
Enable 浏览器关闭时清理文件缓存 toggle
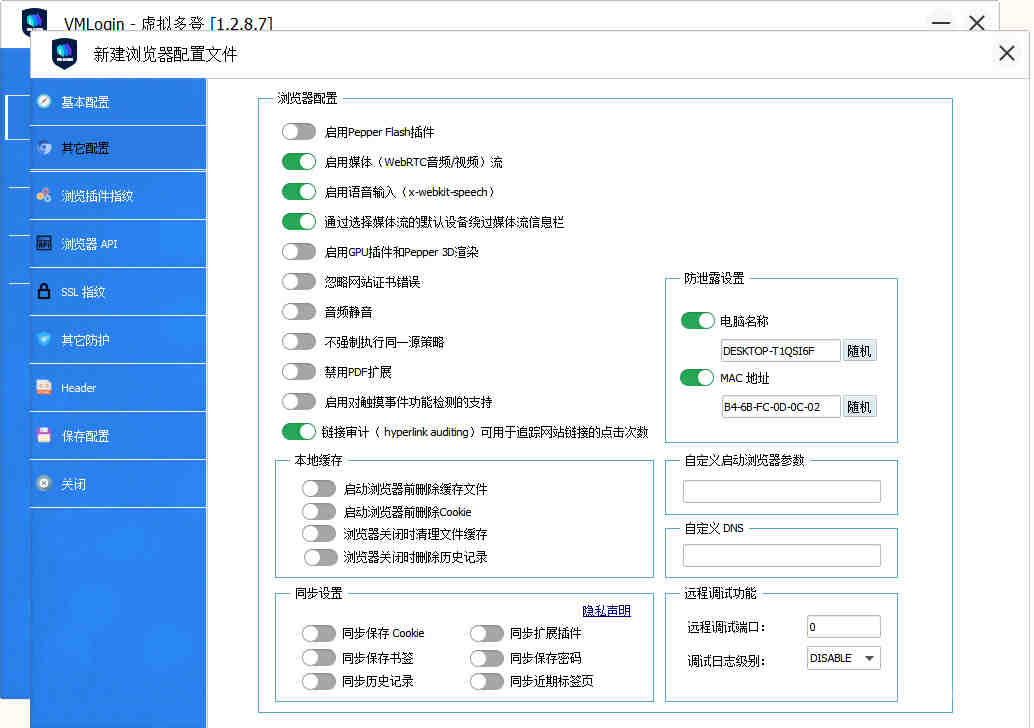(x=319, y=534)
